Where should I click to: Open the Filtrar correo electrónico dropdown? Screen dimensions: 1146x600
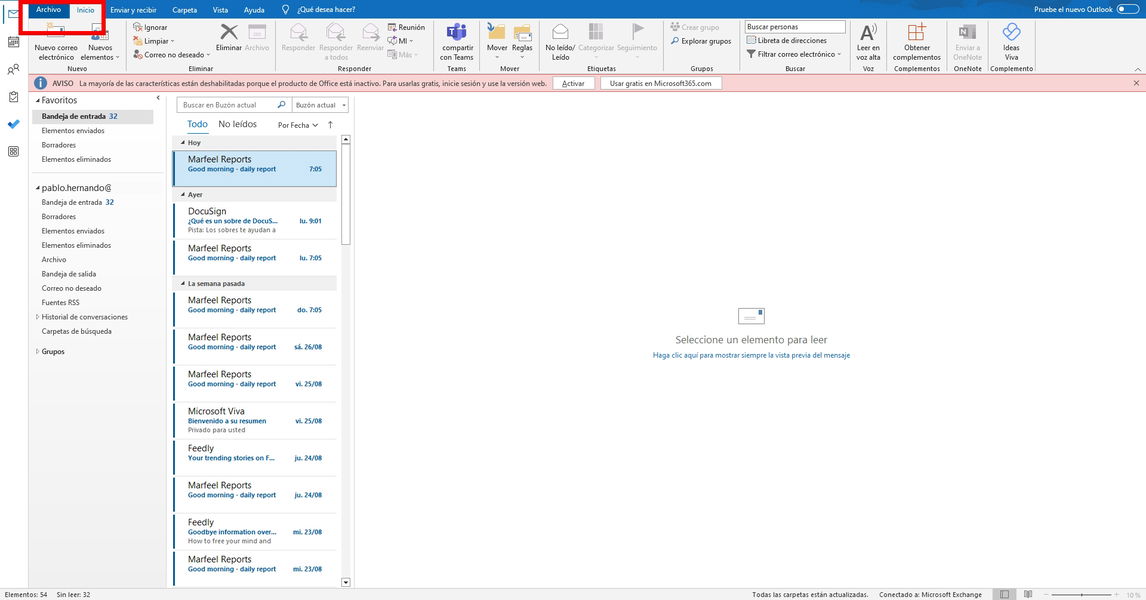(x=794, y=54)
